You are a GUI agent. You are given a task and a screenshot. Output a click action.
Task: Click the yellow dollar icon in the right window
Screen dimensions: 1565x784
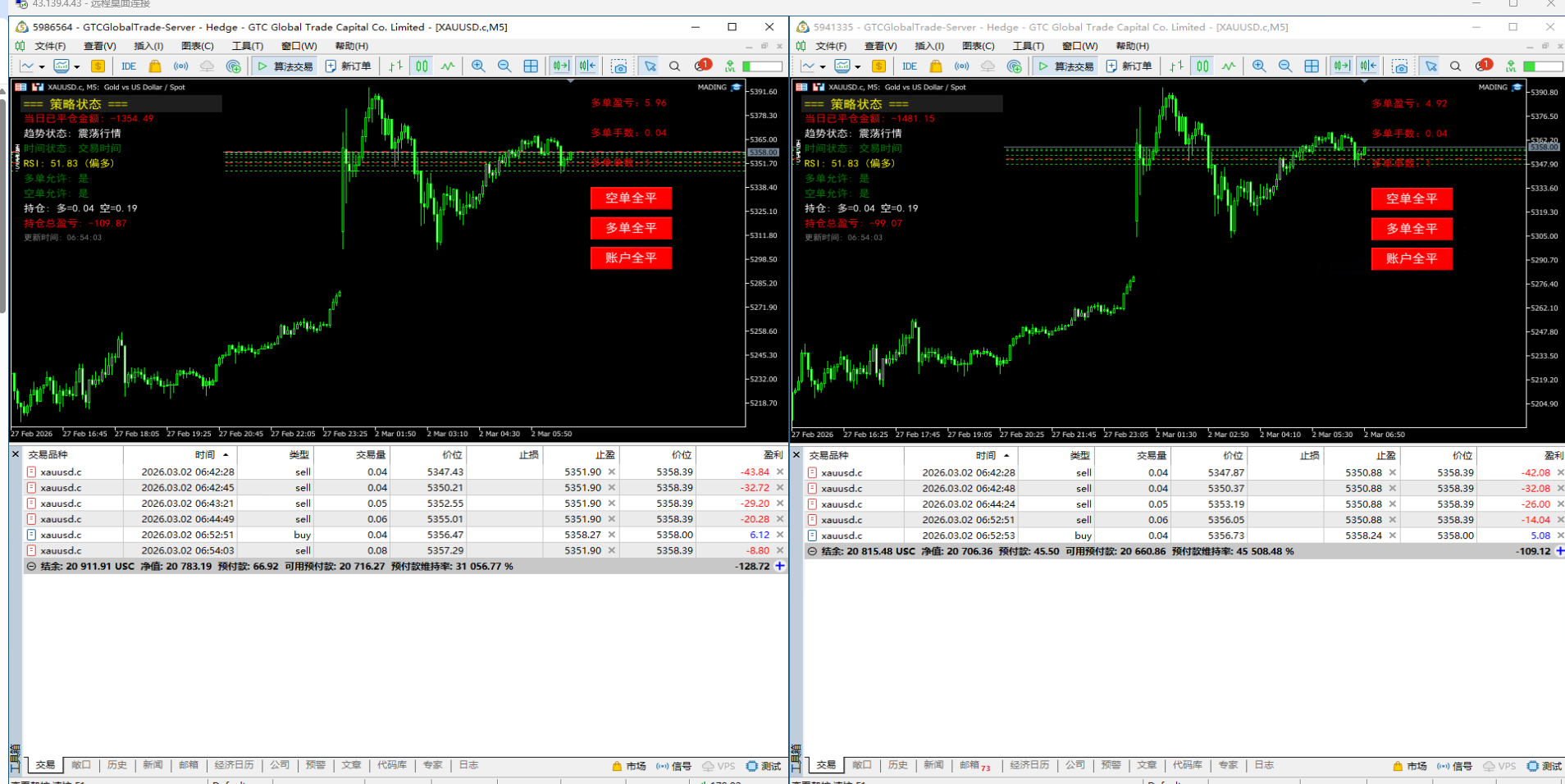point(878,66)
